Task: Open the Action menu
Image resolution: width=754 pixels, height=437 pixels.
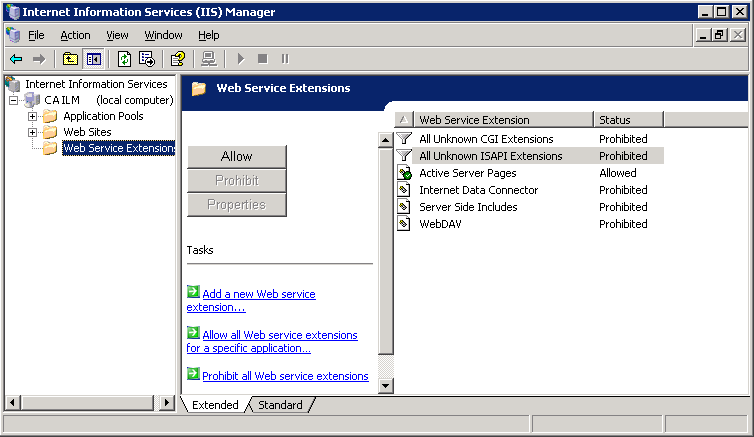Action: [x=75, y=35]
